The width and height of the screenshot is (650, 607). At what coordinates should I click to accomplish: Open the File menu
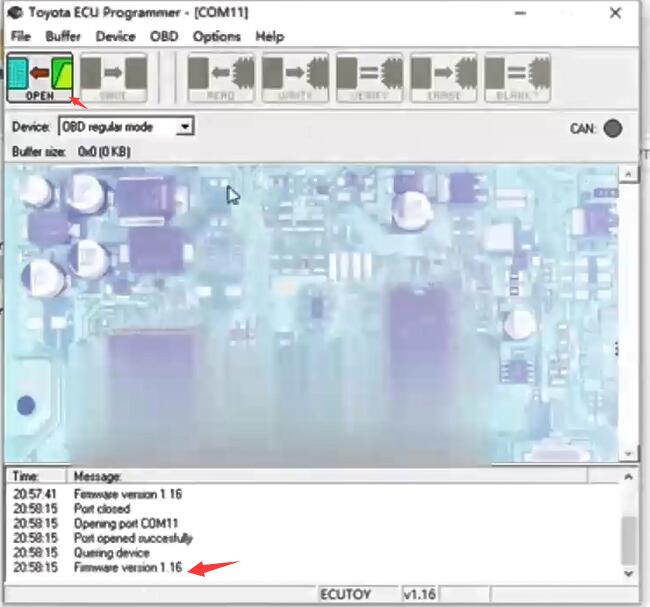(x=21, y=36)
